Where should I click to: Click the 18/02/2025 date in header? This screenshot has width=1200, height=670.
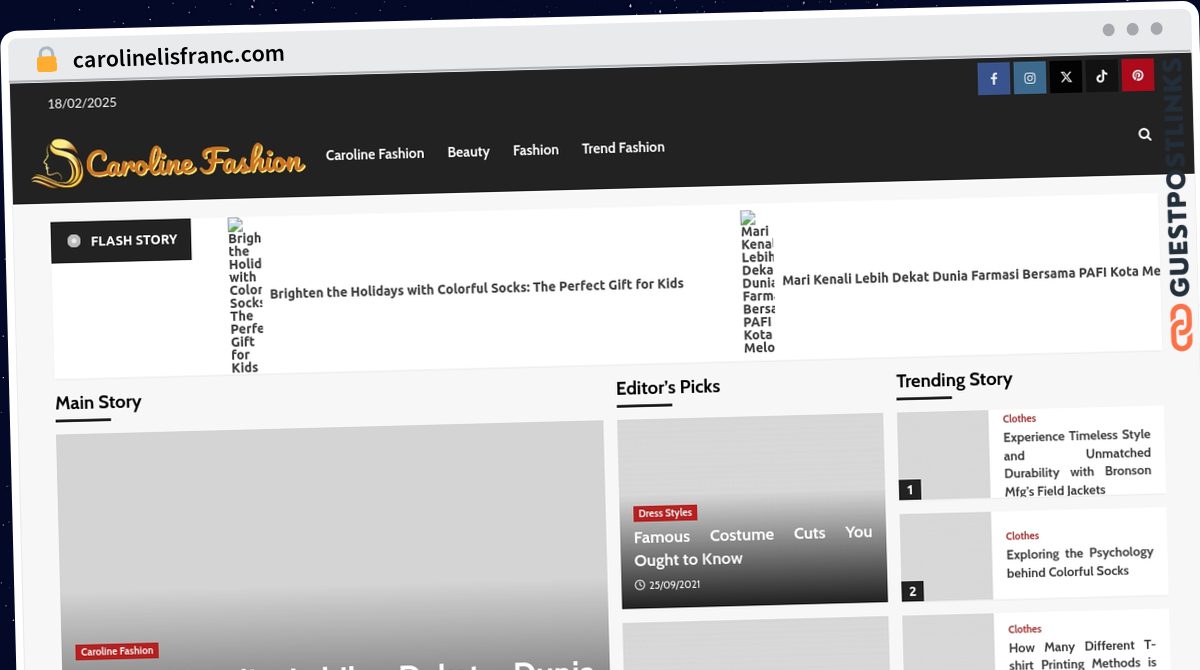[82, 103]
